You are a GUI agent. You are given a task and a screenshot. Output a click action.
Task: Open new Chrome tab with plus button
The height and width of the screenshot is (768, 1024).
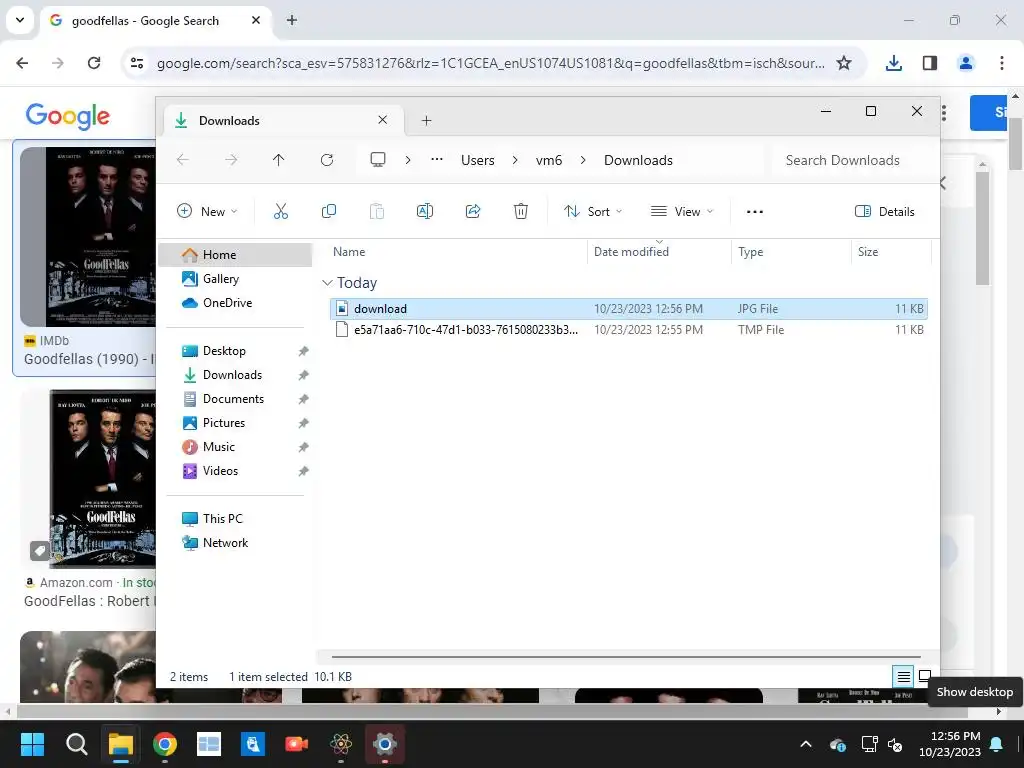click(x=292, y=20)
